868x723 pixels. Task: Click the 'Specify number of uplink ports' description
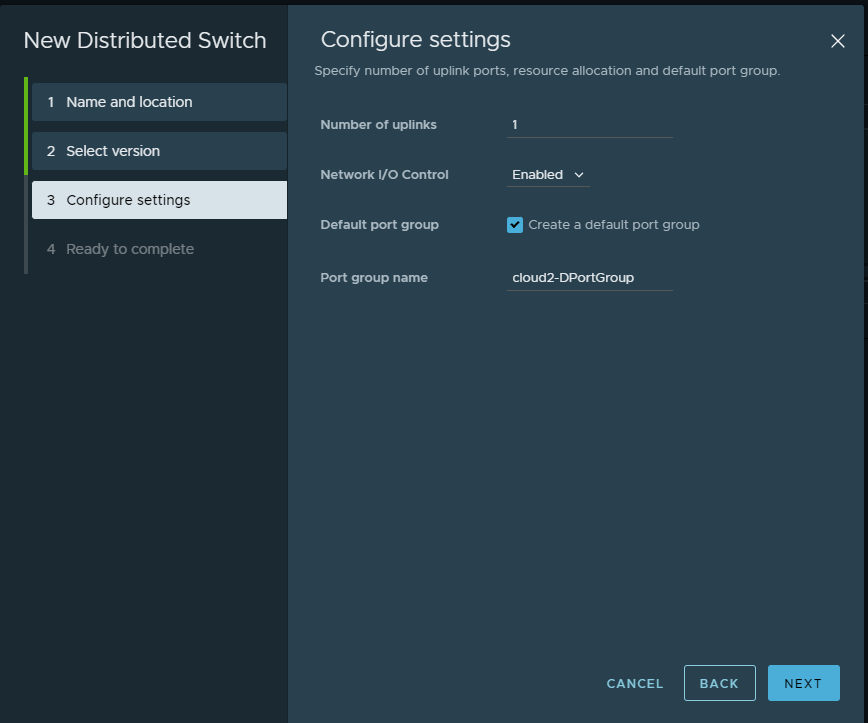point(547,71)
